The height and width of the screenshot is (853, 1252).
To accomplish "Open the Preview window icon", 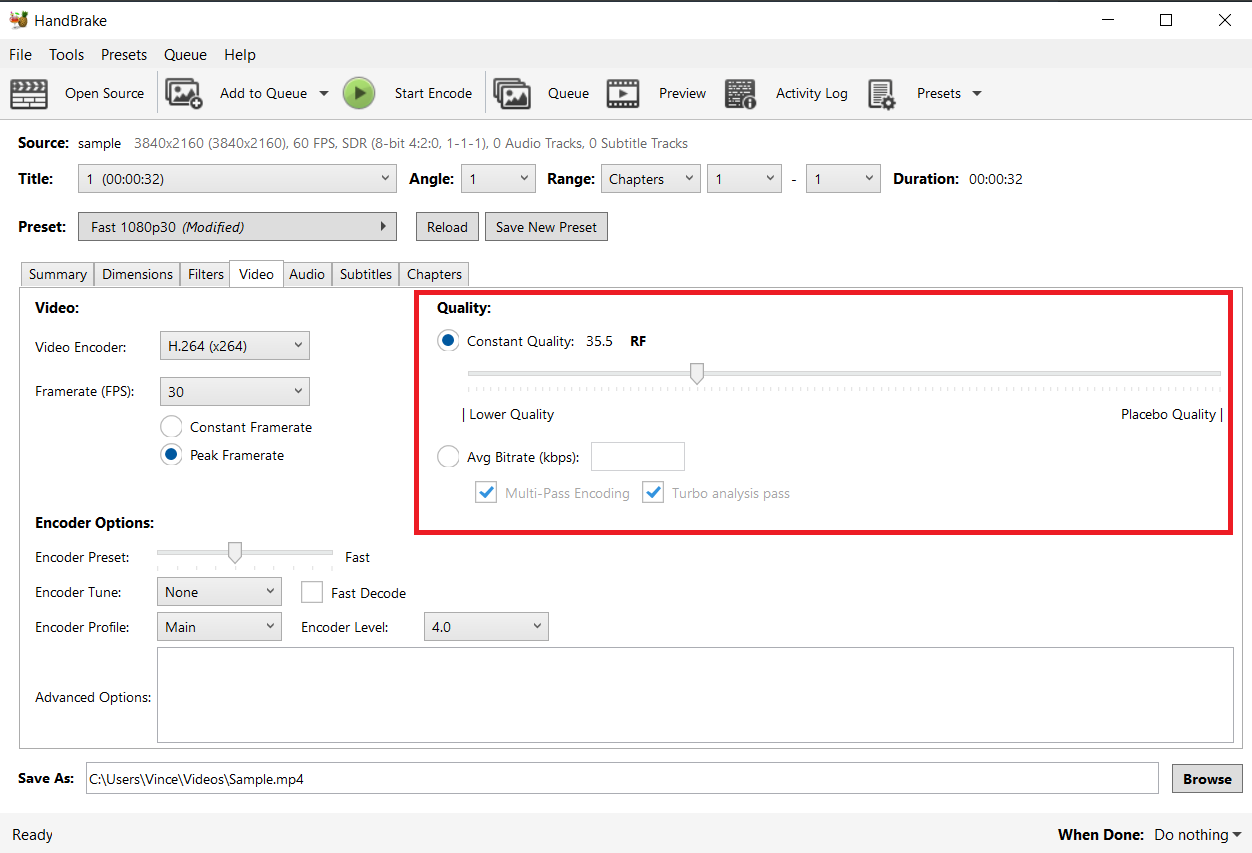I will pyautogui.click(x=623, y=92).
